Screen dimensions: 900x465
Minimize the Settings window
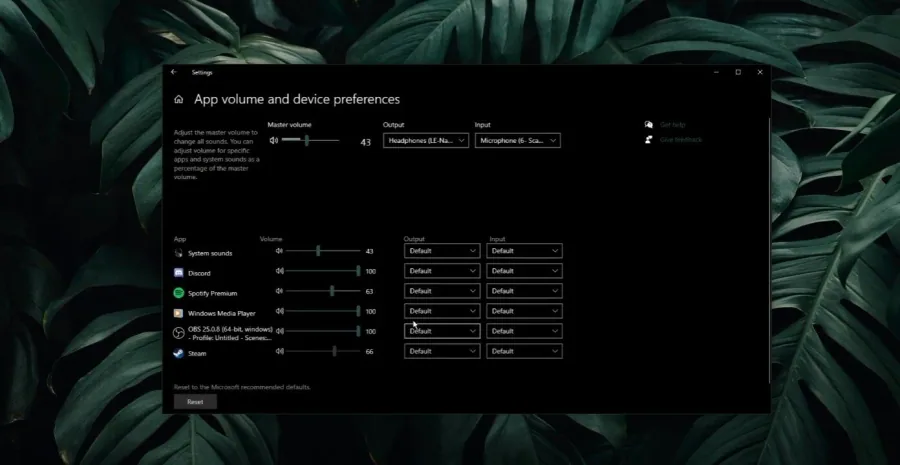[716, 72]
